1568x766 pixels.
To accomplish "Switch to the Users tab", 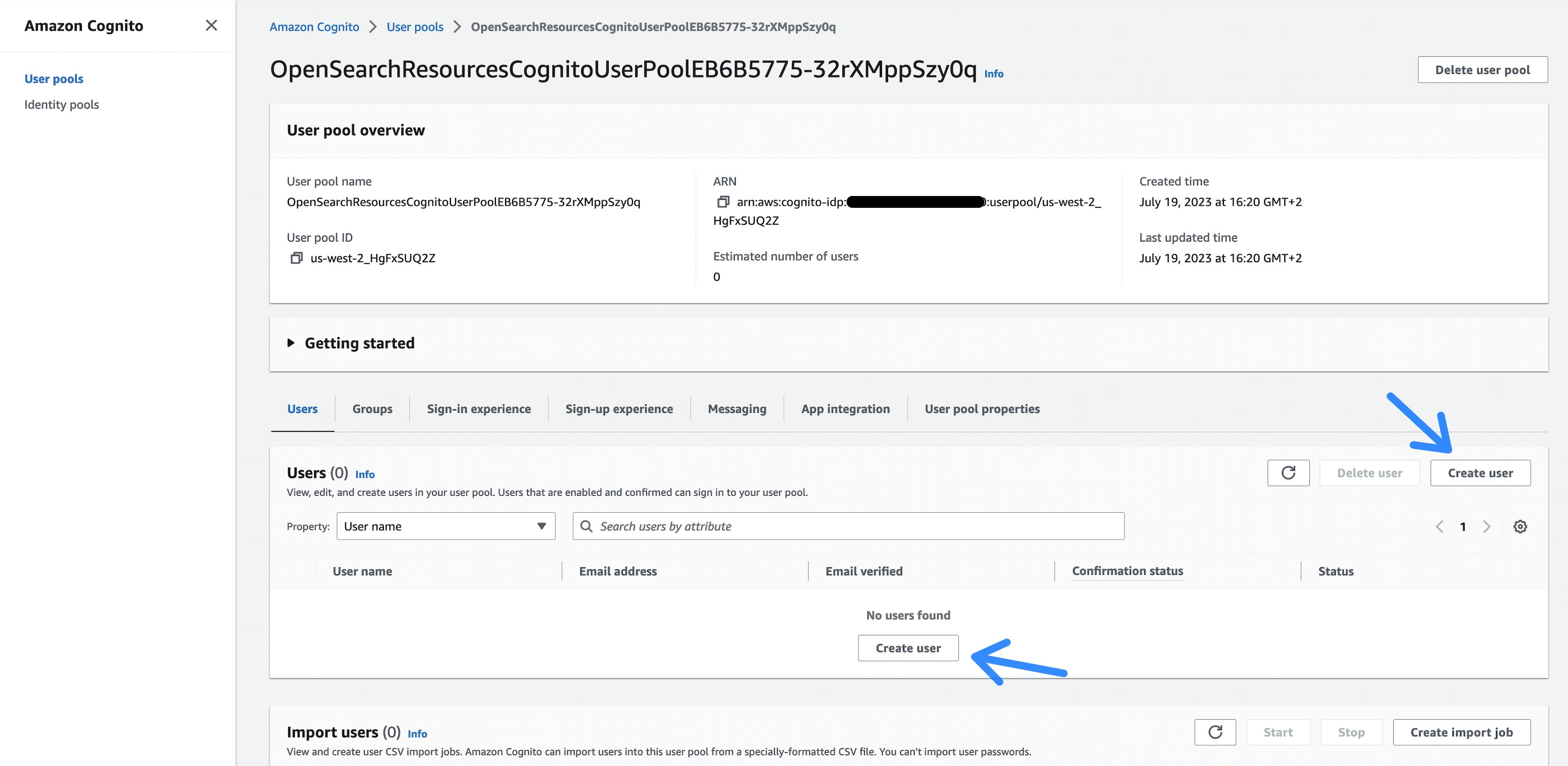I will 303,409.
